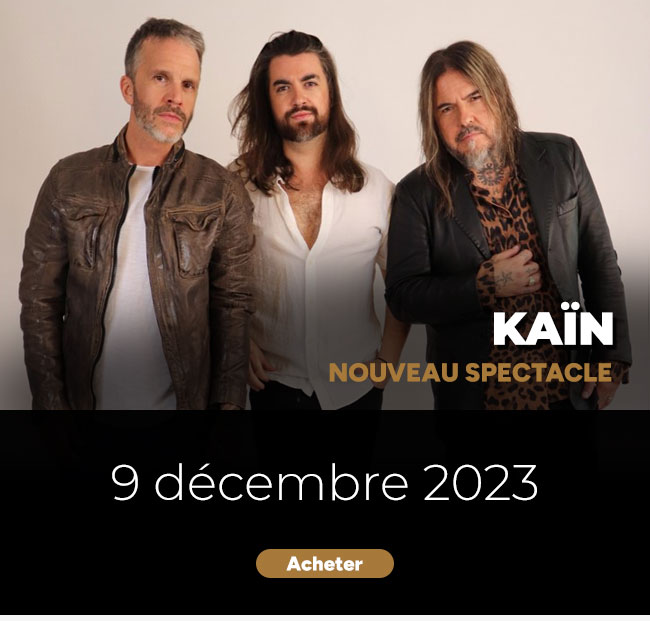Screen dimensions: 650x621
Task: Click the number 9 in the date
Action: pos(125,483)
